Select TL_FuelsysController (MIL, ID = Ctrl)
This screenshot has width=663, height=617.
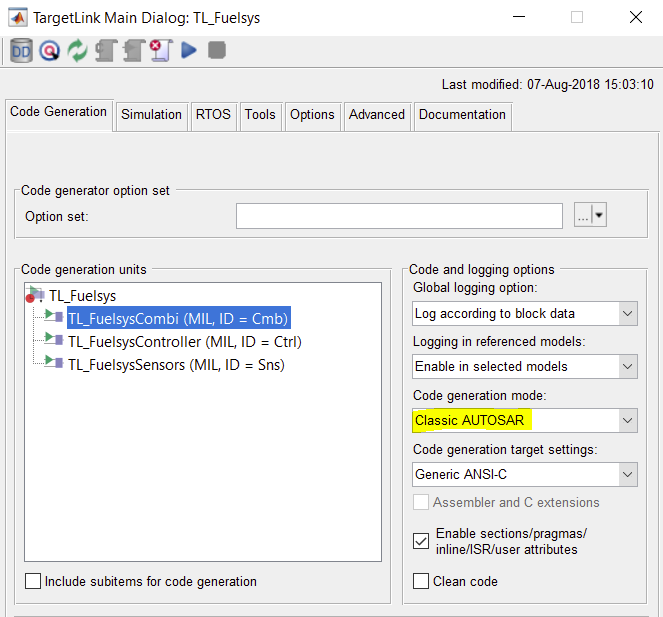[x=185, y=341]
